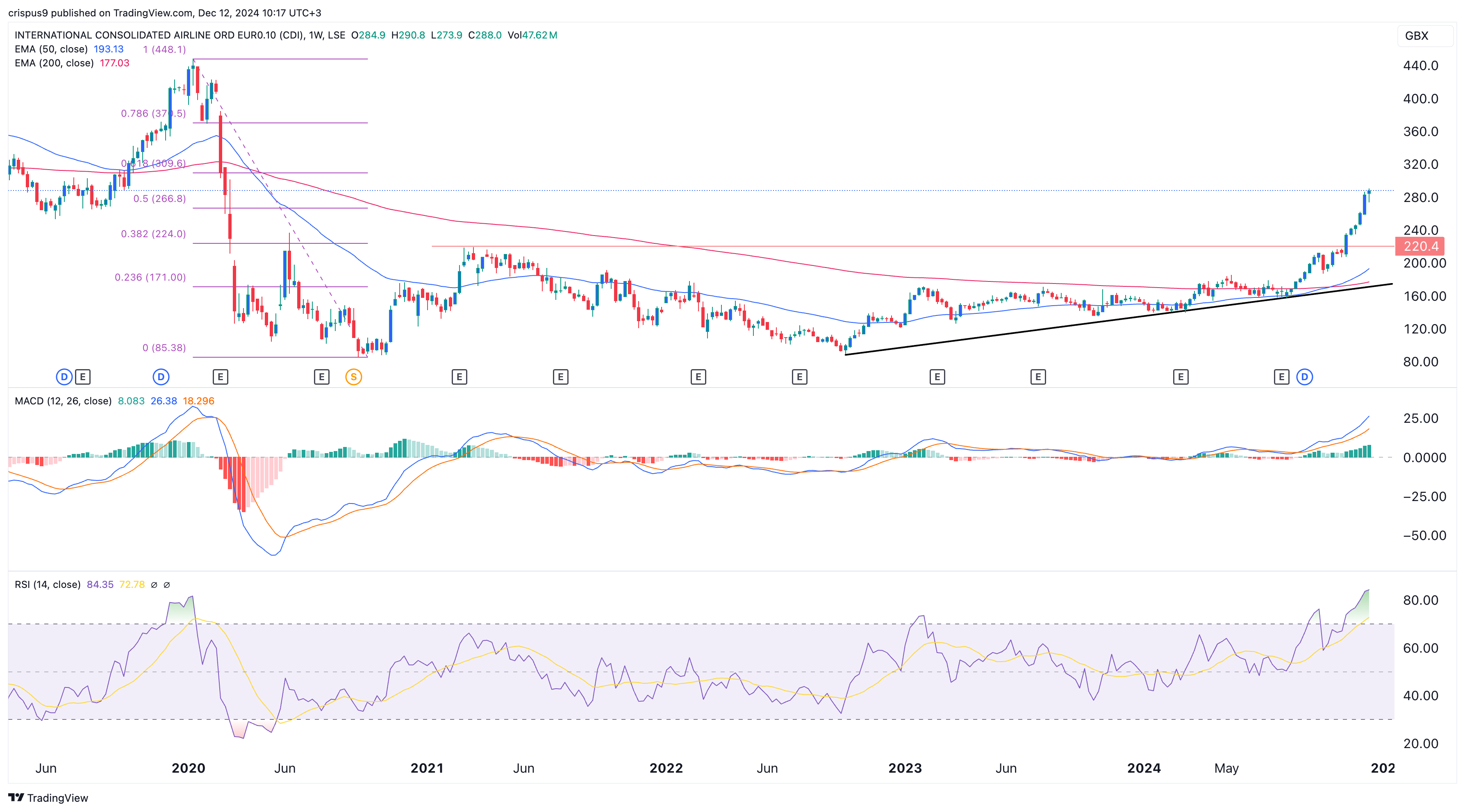
Task: Click the May label on the time axis
Action: pyautogui.click(x=1227, y=768)
